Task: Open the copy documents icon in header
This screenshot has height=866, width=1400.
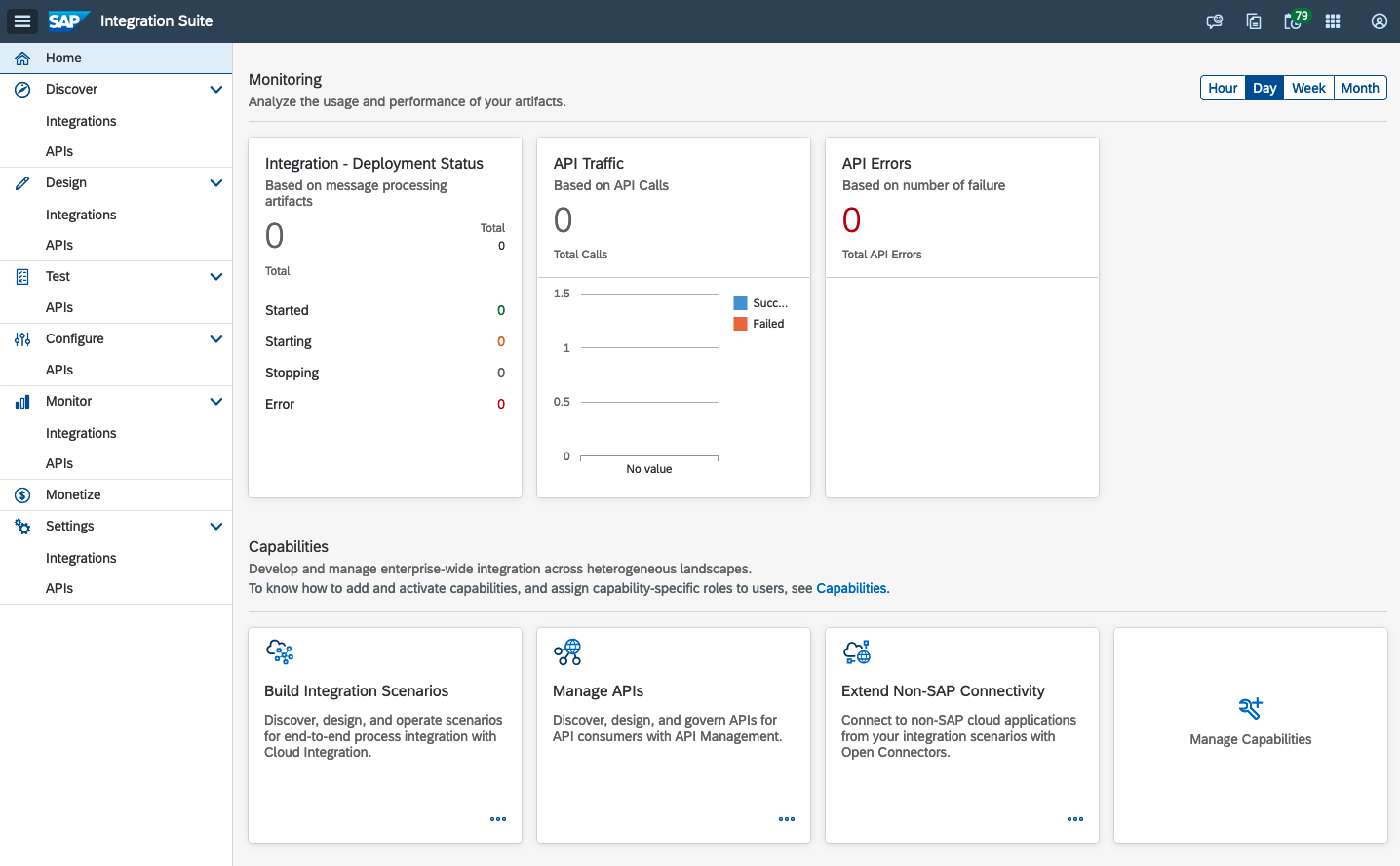Action: click(1254, 20)
